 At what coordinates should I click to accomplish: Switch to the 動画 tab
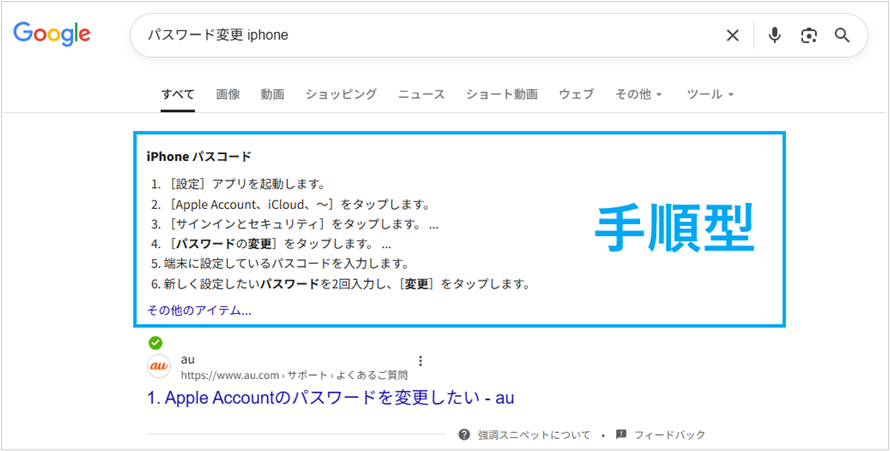(x=272, y=94)
